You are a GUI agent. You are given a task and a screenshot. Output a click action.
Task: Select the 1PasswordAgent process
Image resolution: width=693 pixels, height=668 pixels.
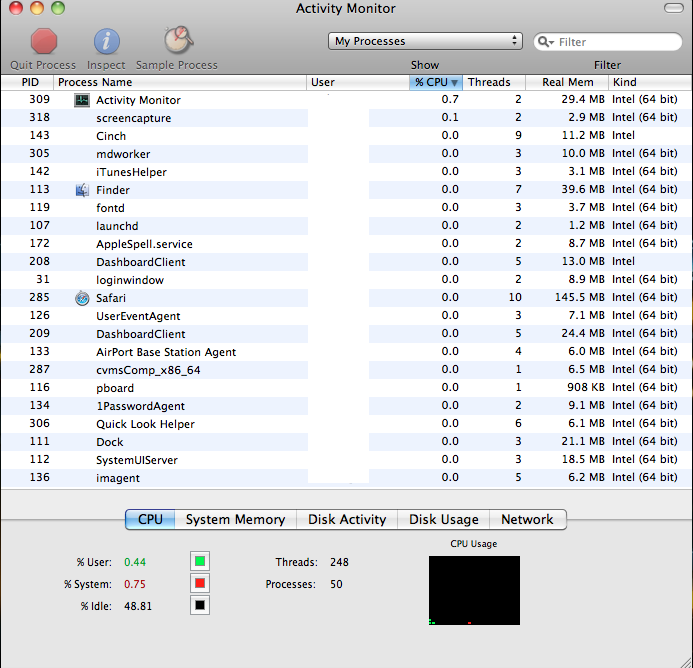(x=346, y=406)
